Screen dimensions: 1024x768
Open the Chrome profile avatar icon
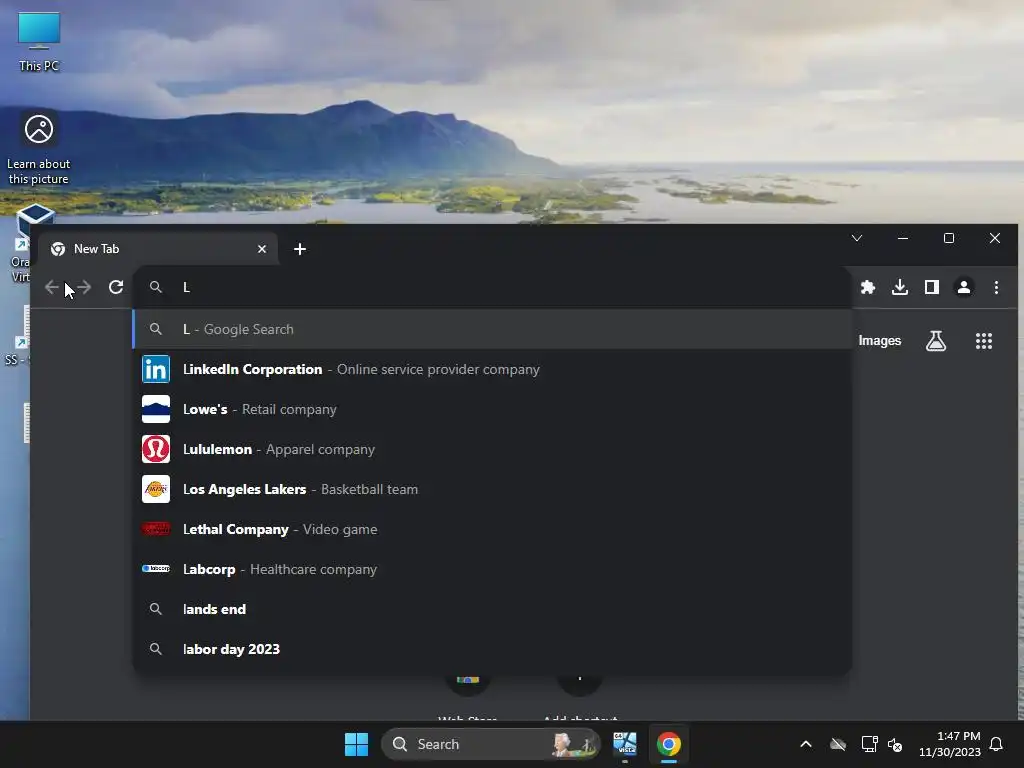[964, 287]
